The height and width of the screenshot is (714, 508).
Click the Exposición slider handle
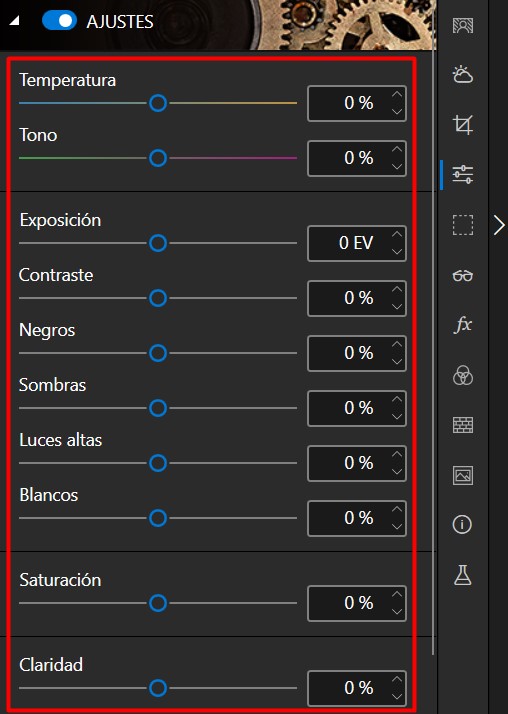point(158,243)
